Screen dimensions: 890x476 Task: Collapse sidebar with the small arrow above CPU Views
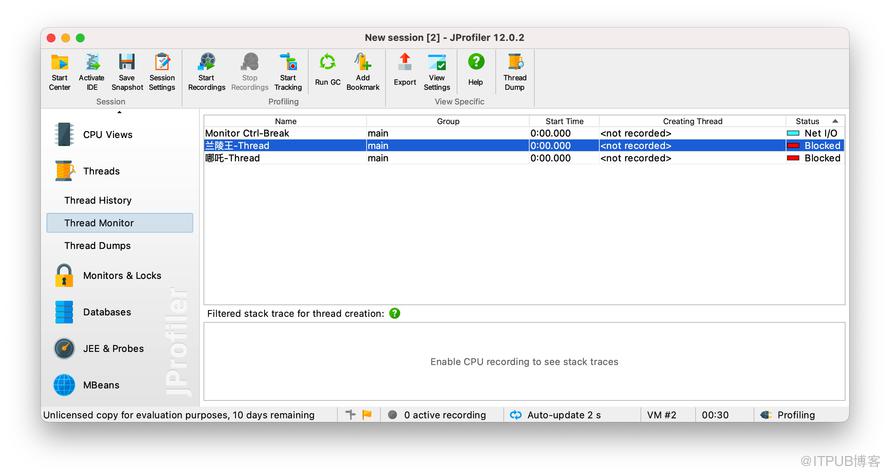(119, 112)
